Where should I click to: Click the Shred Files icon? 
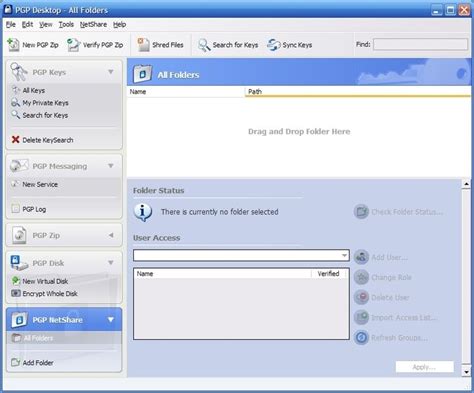point(143,45)
